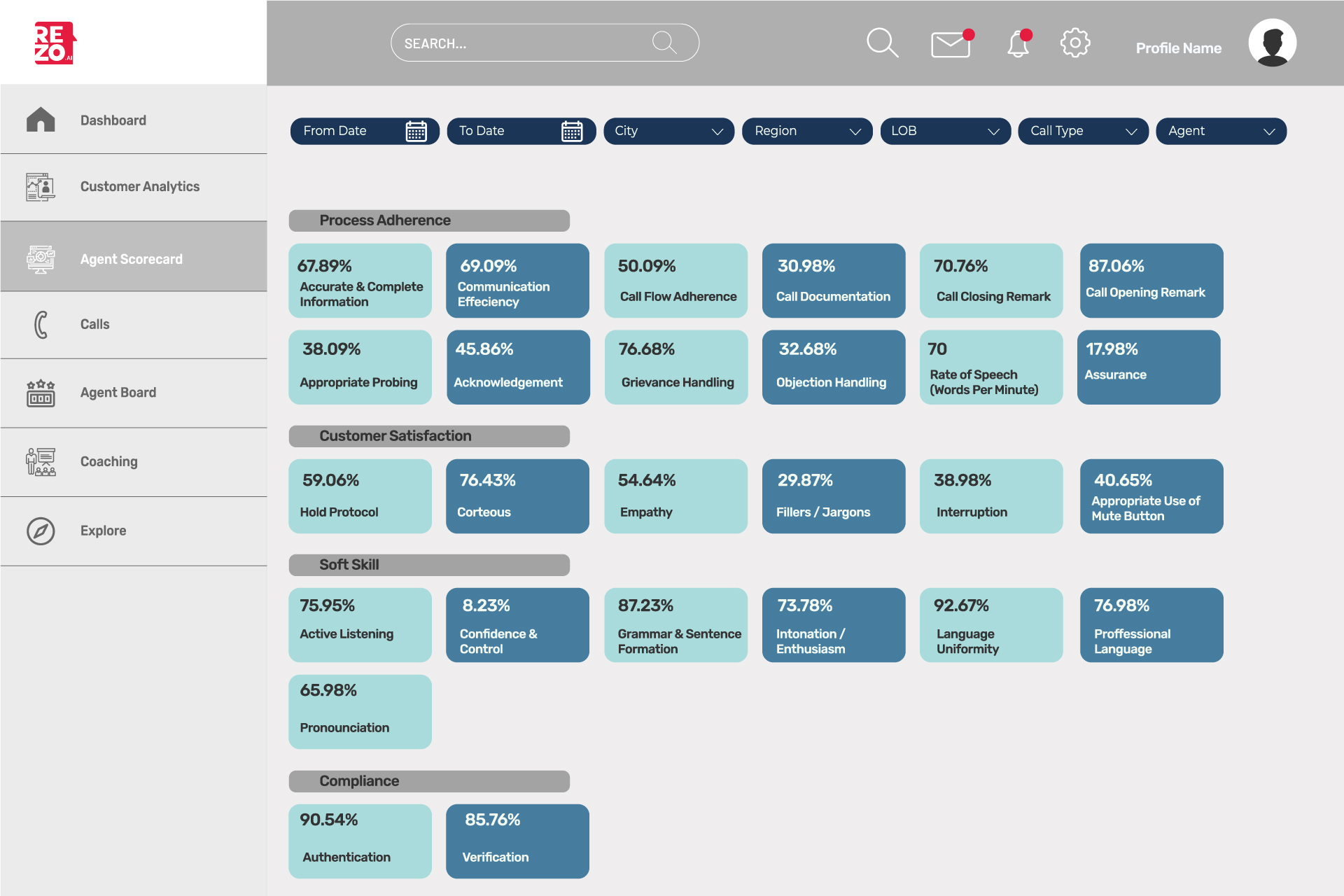Screen dimensions: 1344x896
Task: Open the Calls phone icon
Action: [41, 323]
